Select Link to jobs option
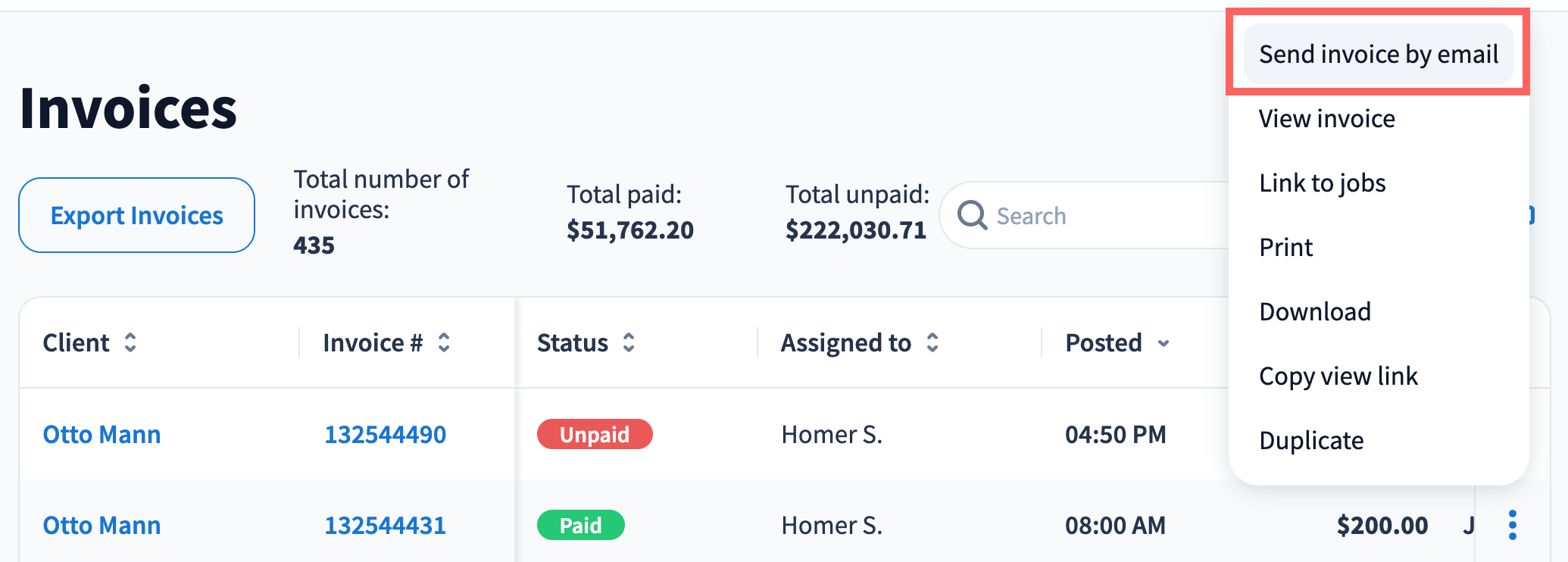The image size is (1568, 562). click(x=1322, y=183)
